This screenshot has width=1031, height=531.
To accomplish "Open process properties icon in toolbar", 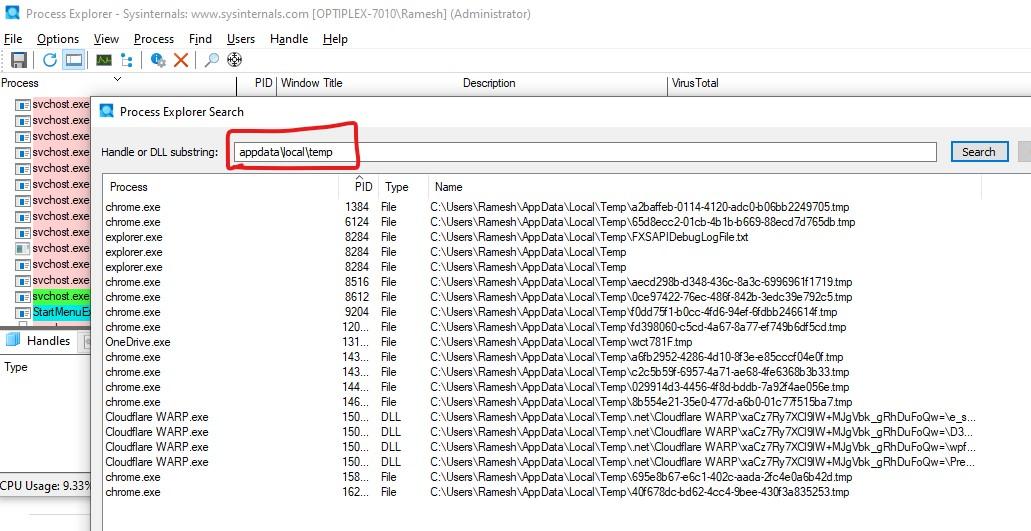I will (158, 60).
